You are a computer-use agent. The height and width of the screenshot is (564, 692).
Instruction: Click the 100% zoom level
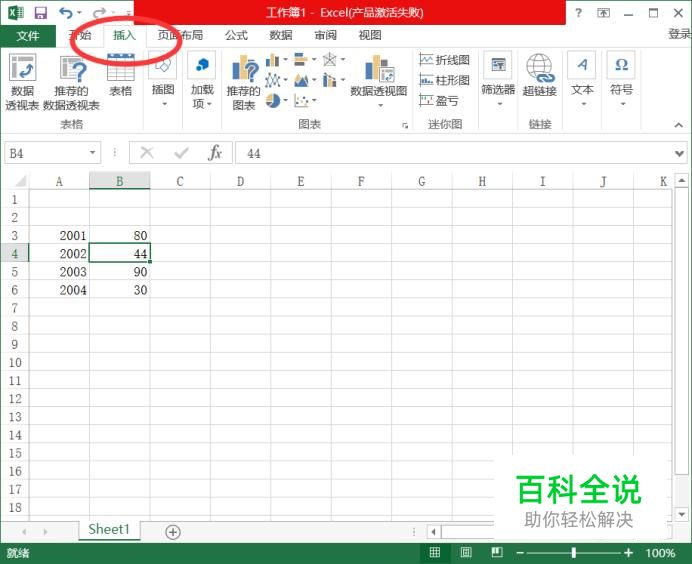[x=660, y=553]
